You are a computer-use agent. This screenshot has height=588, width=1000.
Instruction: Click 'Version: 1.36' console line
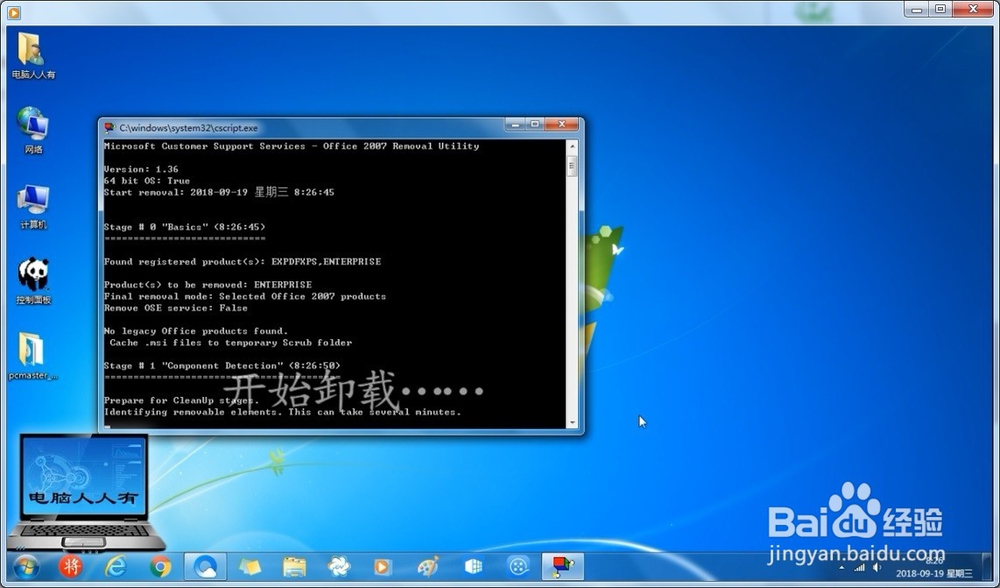pos(141,169)
